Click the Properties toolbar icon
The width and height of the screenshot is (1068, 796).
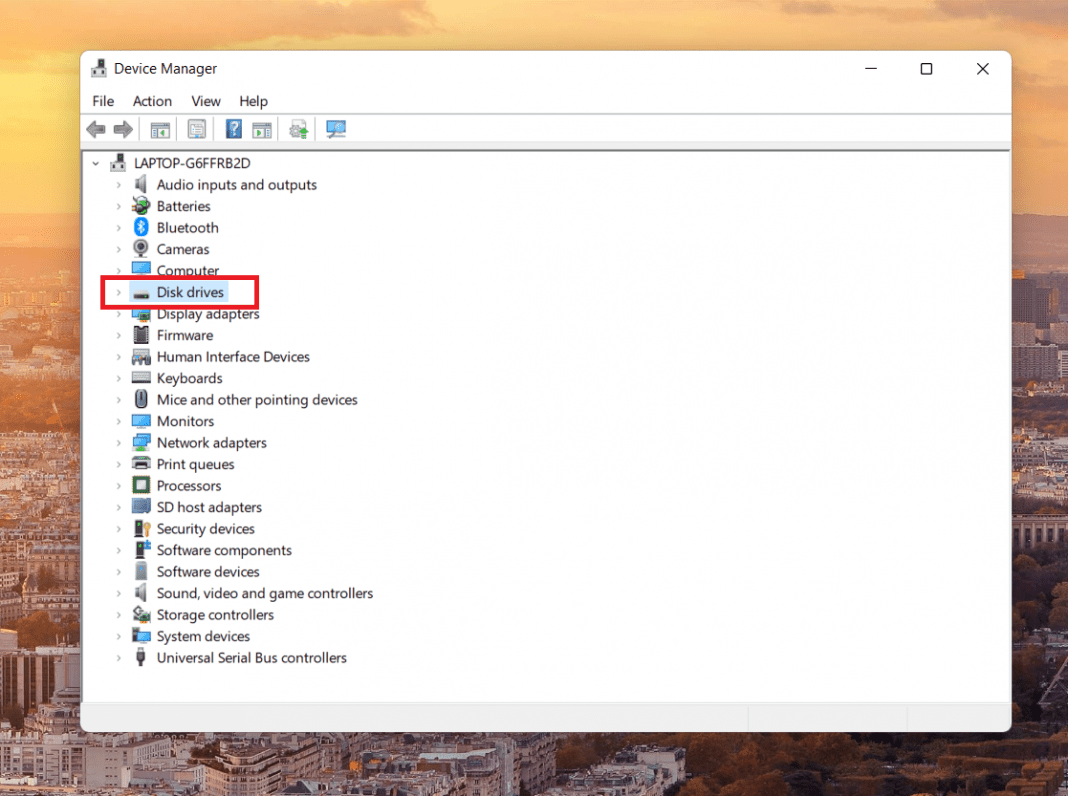click(x=197, y=129)
